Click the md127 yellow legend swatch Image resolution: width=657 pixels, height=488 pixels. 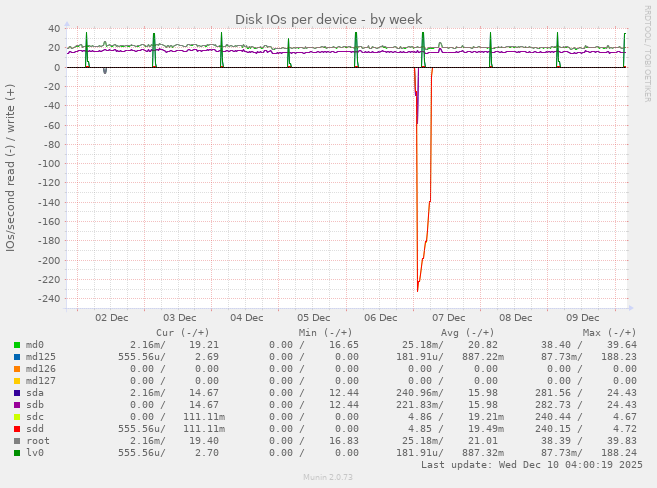click(x=17, y=381)
